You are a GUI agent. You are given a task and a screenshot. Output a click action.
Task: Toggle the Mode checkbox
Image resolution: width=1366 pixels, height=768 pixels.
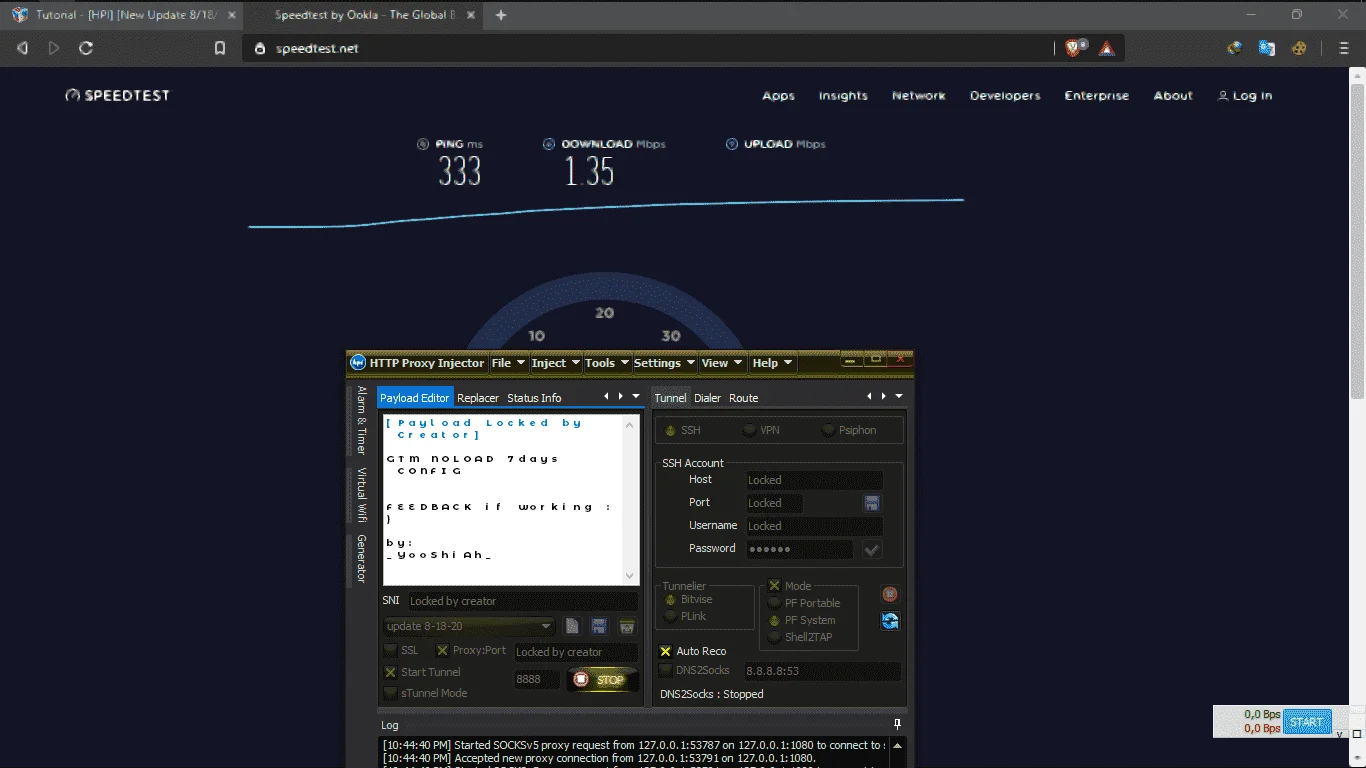point(774,586)
